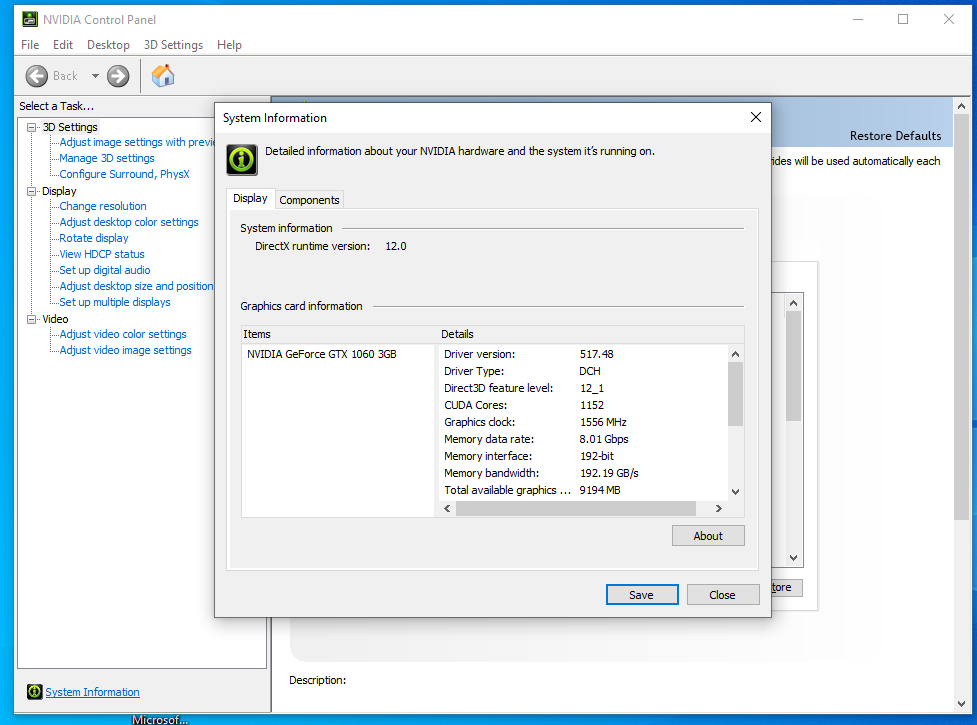Click the Memory bandwidth value 192.19 GB/s
The image size is (977, 725).
click(x=609, y=473)
